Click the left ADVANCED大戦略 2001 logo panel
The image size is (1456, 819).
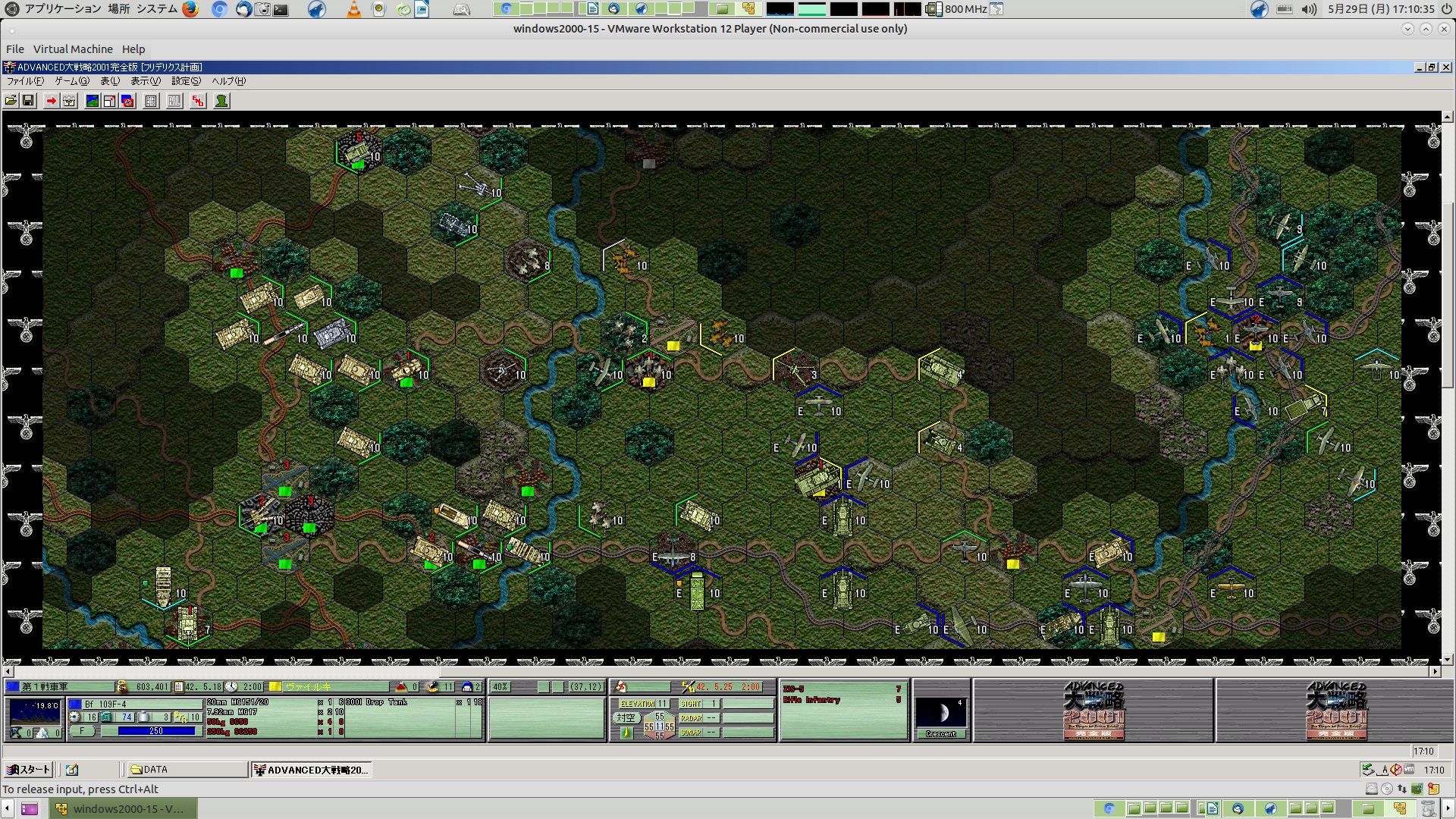(x=1093, y=711)
